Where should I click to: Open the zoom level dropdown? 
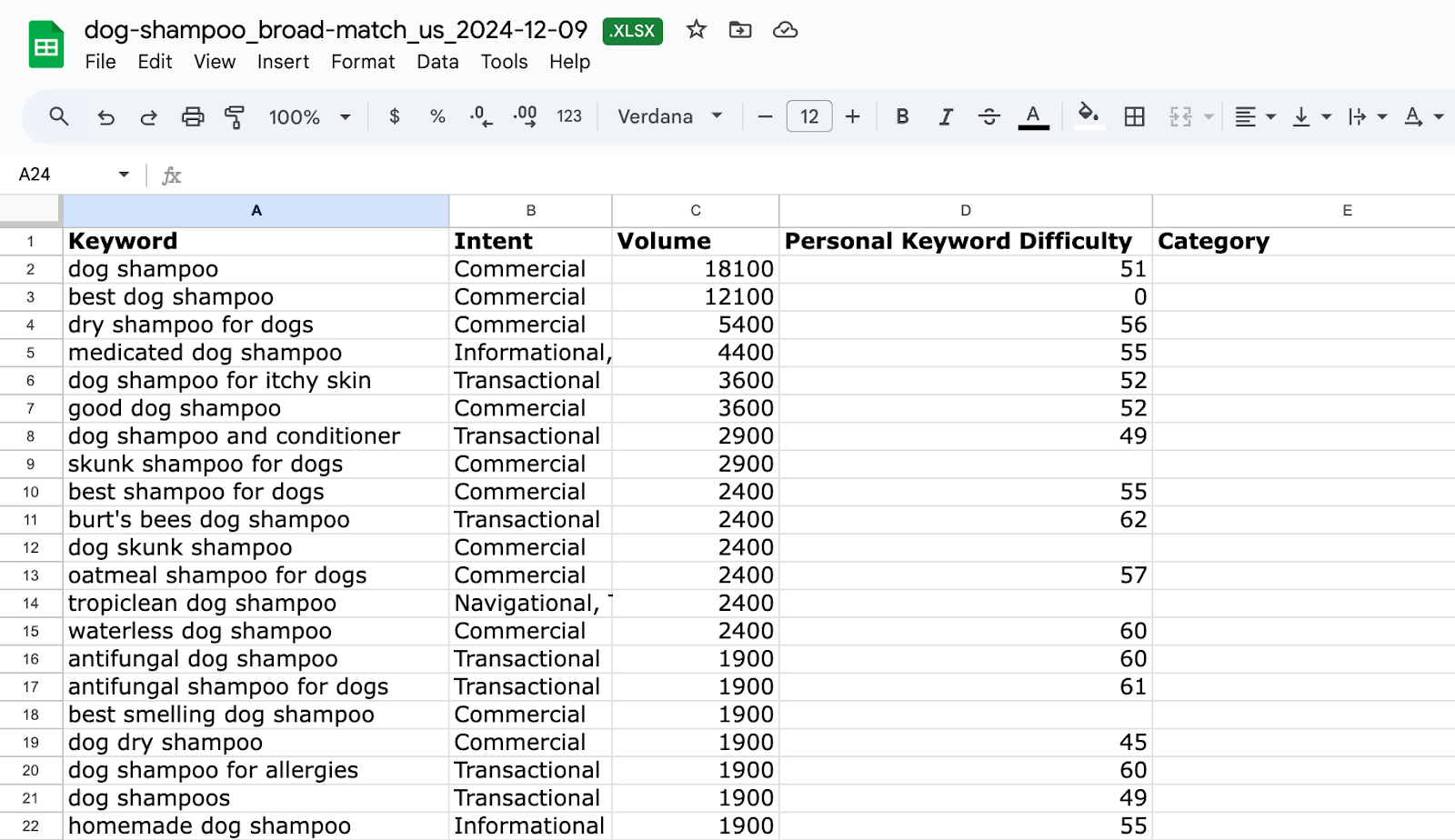click(307, 116)
